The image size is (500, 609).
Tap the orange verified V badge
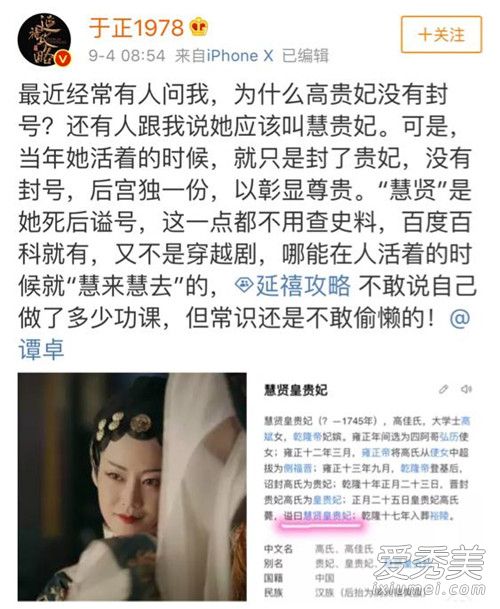pos(64,59)
